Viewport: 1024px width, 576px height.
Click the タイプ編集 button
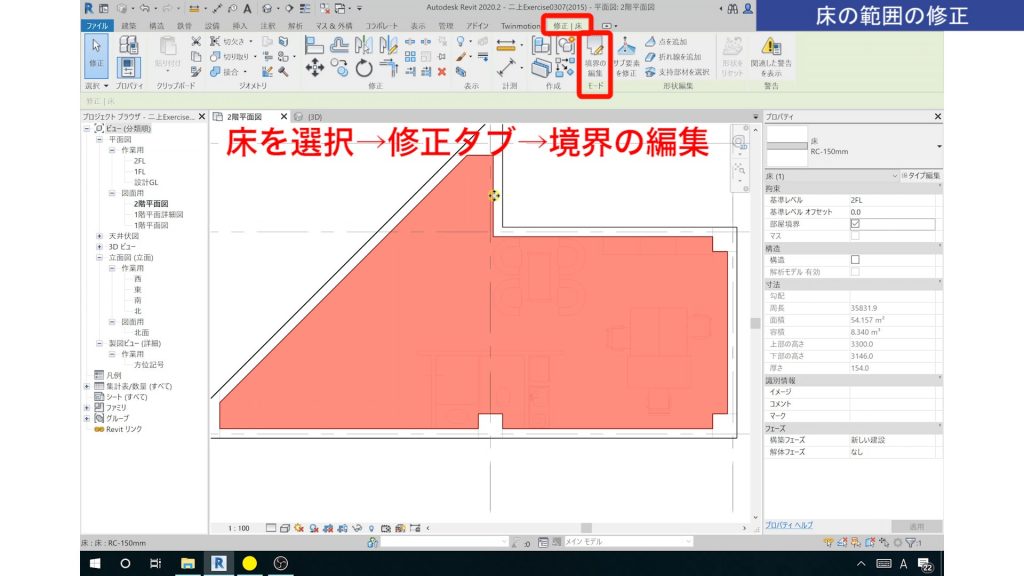click(920, 176)
